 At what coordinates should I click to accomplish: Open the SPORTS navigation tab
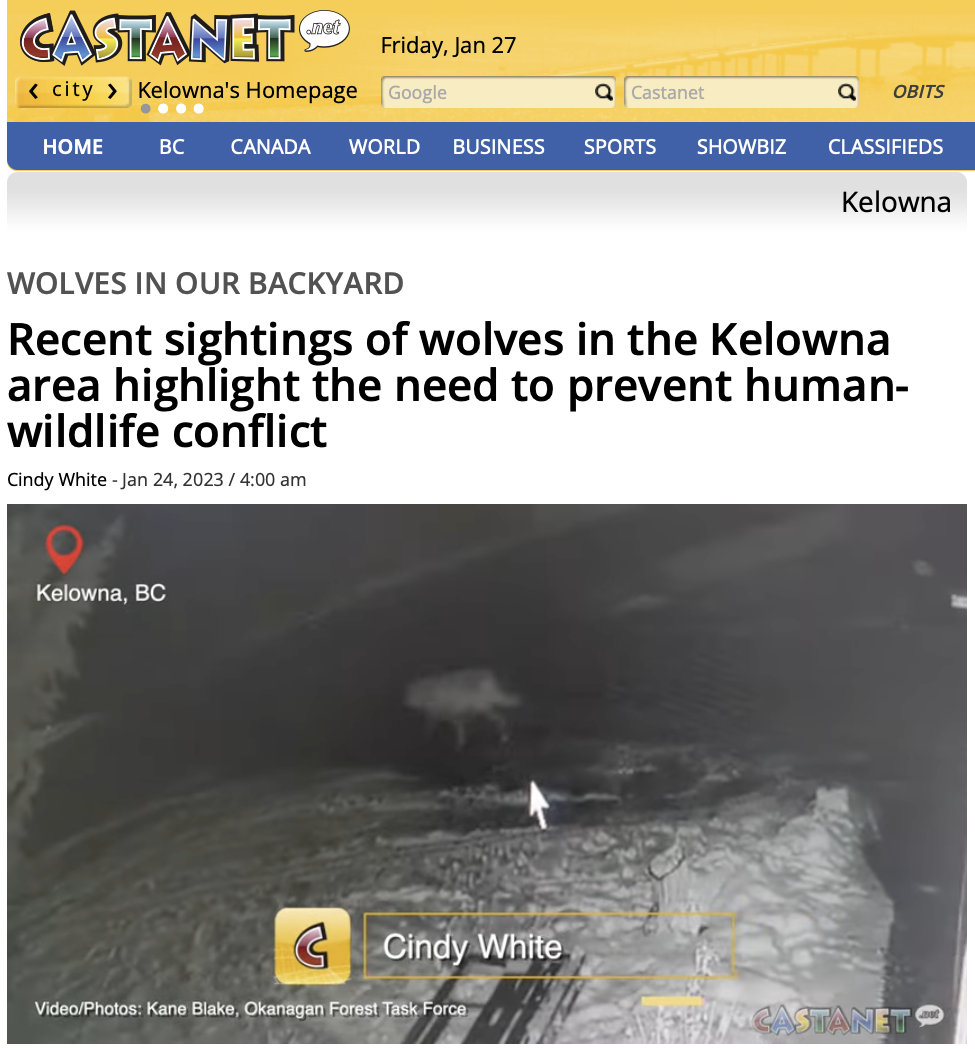pyautogui.click(x=620, y=147)
